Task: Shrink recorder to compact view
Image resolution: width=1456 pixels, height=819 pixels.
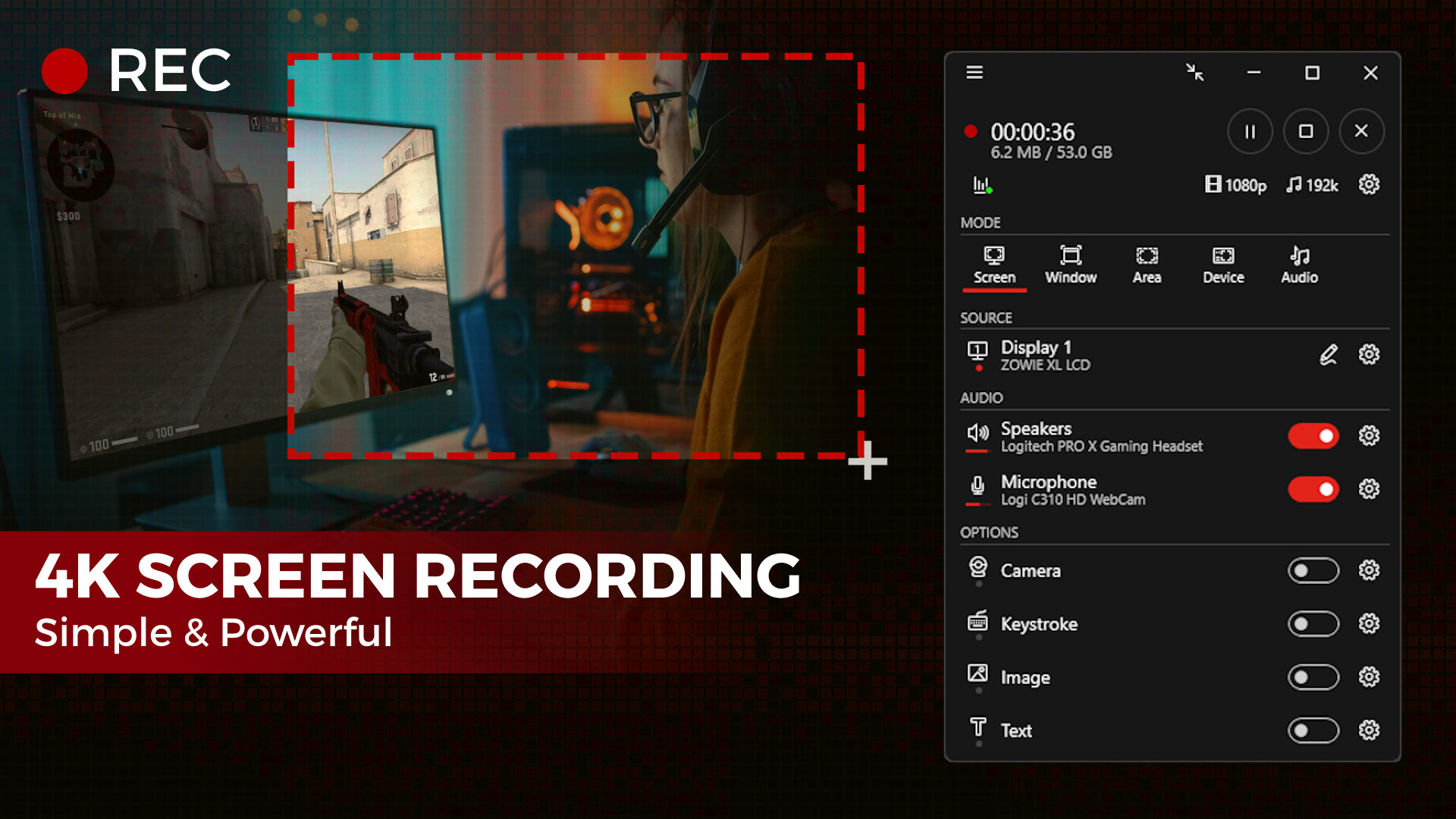Action: coord(1196,73)
